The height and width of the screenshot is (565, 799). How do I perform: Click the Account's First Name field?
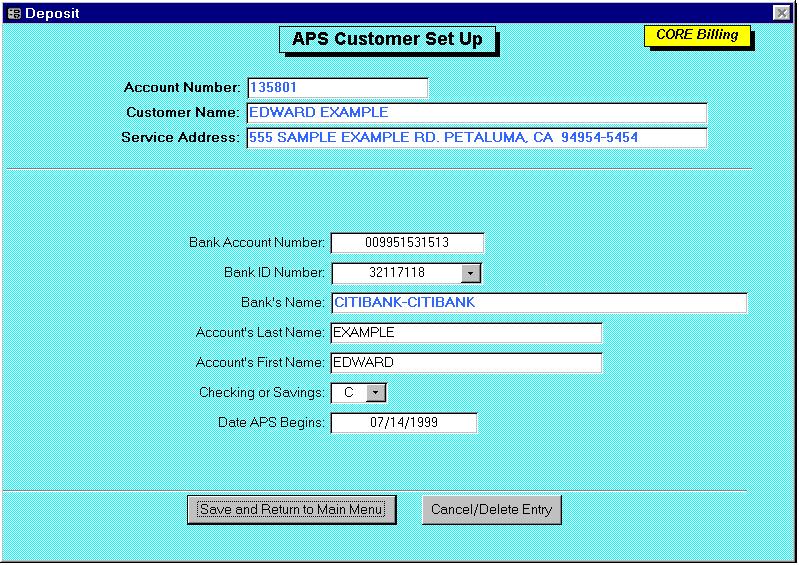(x=466, y=363)
